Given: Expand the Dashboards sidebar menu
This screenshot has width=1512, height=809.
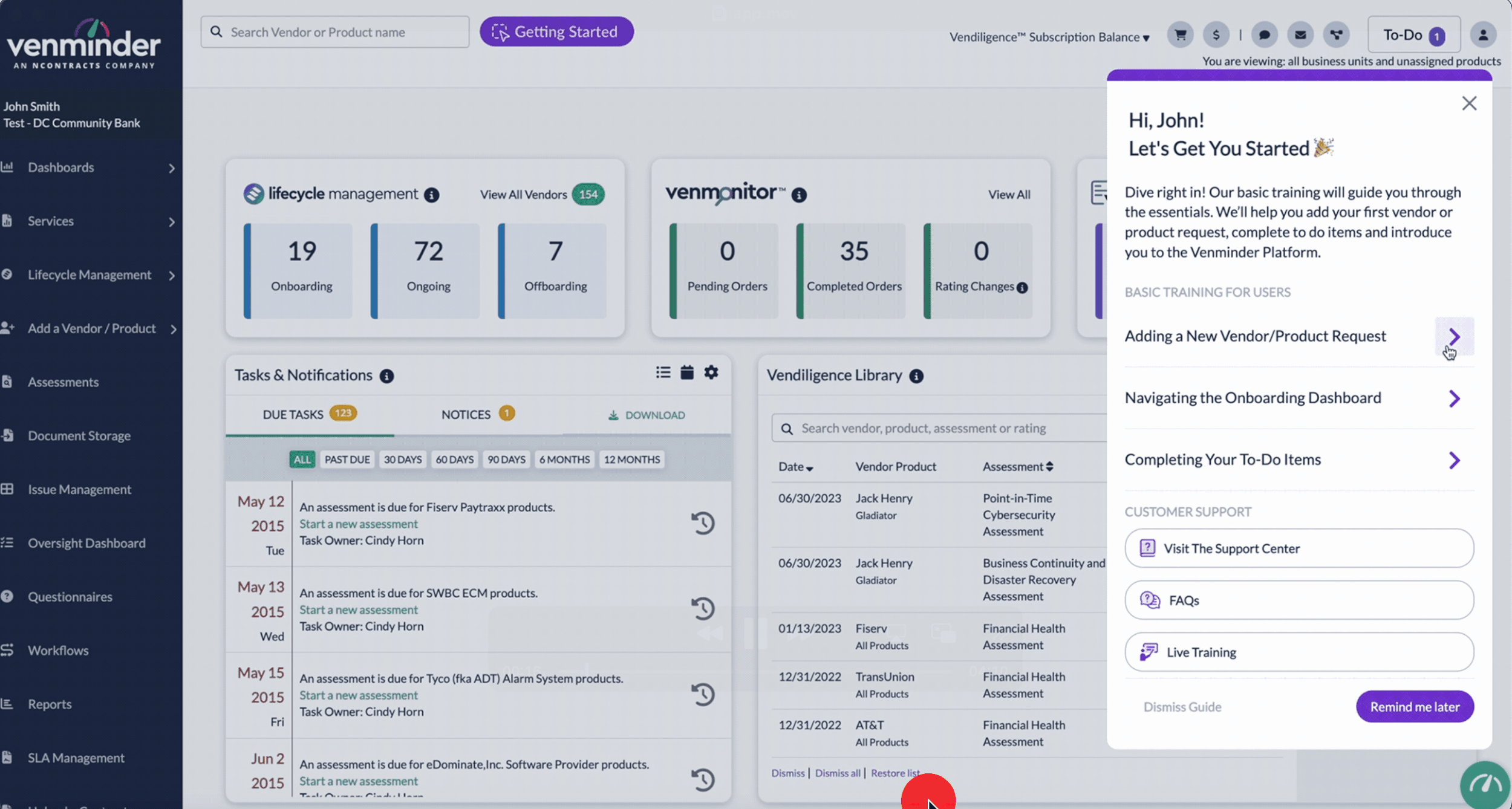Looking at the screenshot, I should click(91, 167).
